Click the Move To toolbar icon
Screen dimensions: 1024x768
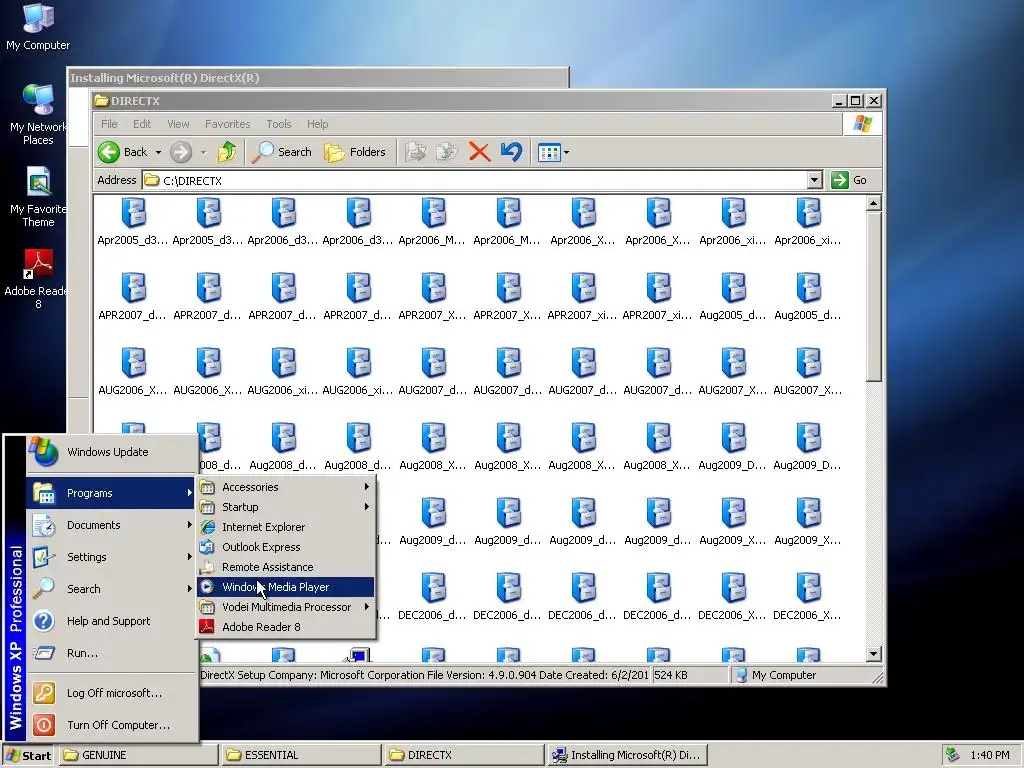[415, 152]
